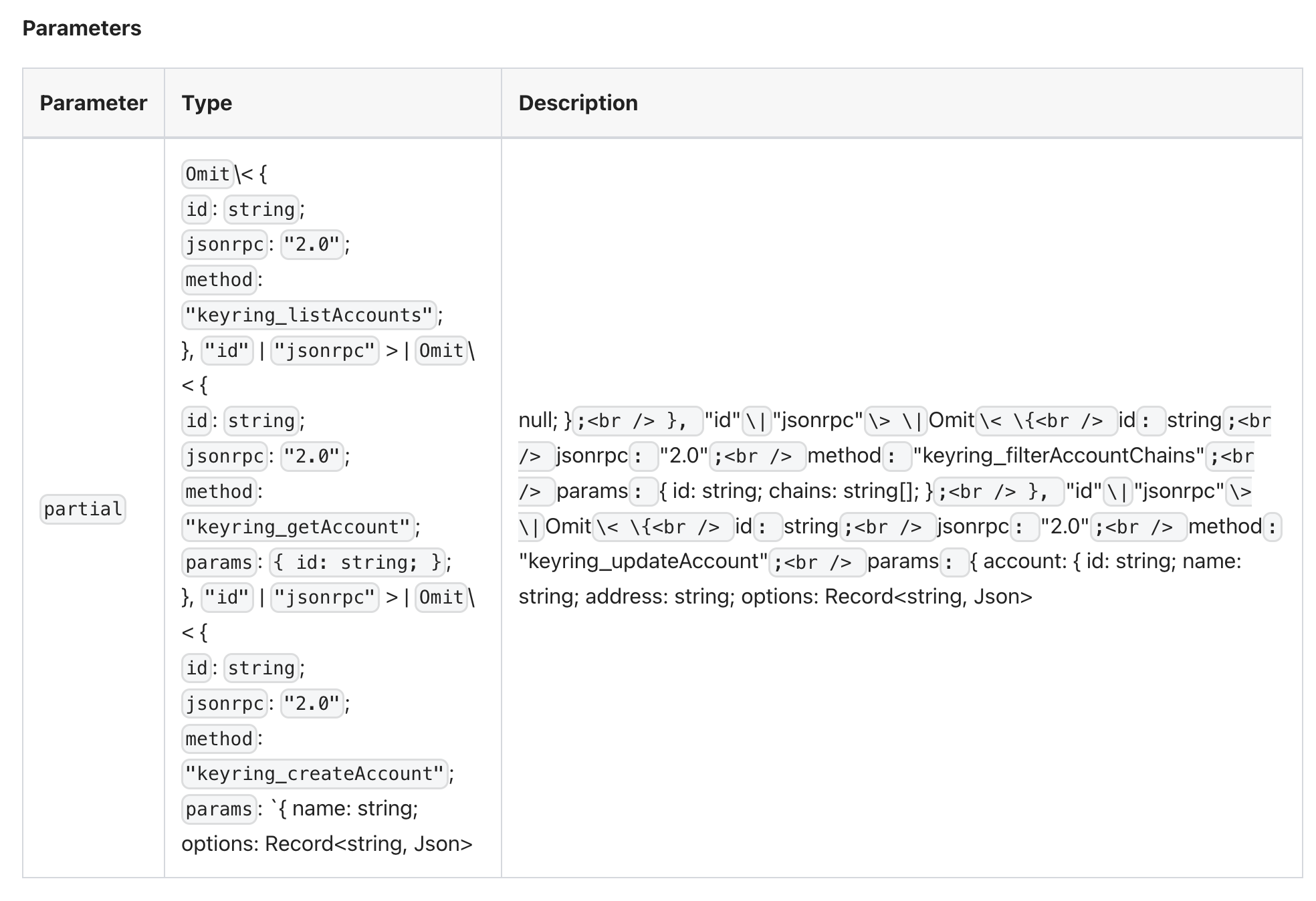The image size is (1316, 901).
Task: Click the last params code tag in Type column
Action: [x=219, y=809]
